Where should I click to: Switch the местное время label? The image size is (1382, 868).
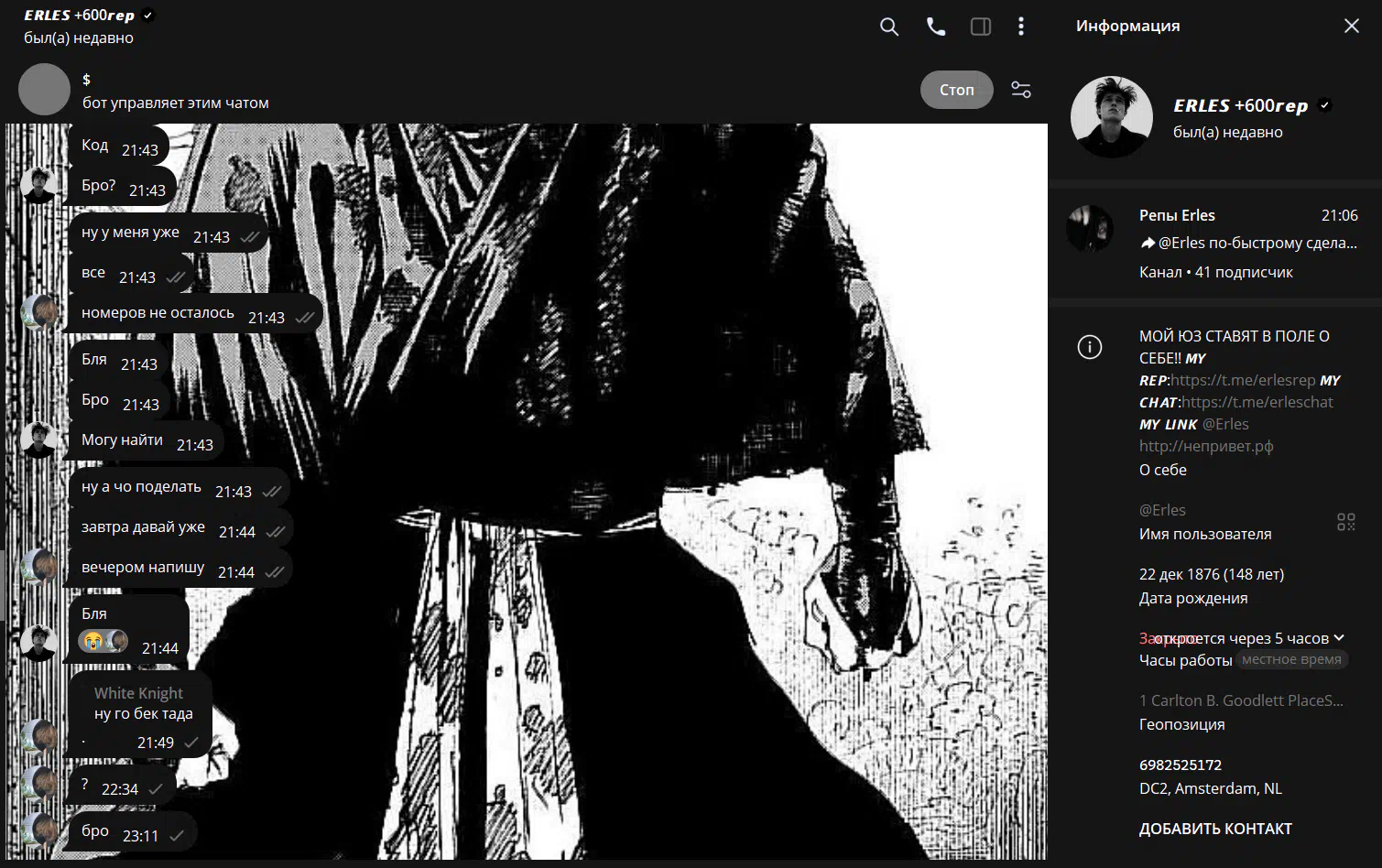click(1291, 659)
